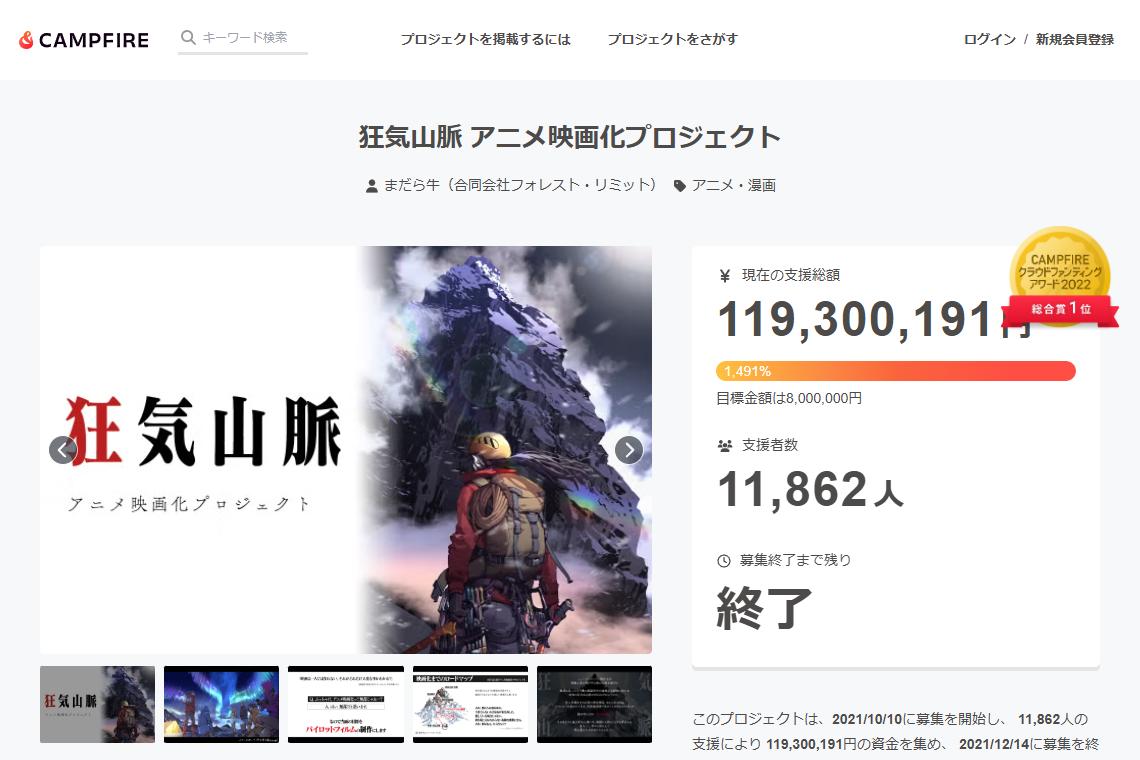Open プロジェクトを掲載するには menu item
1140x760 pixels.
(x=486, y=39)
